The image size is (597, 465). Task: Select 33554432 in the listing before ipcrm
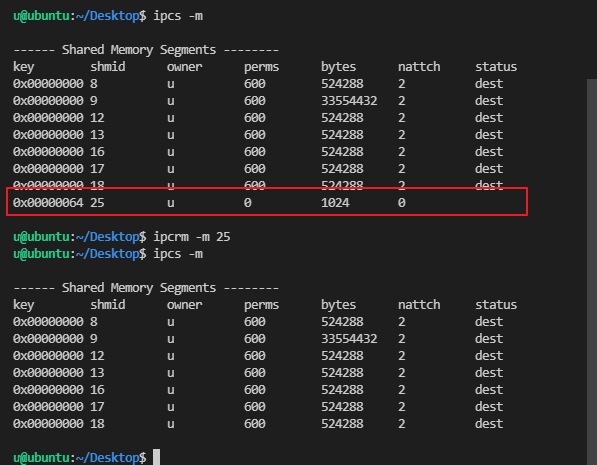[349, 101]
